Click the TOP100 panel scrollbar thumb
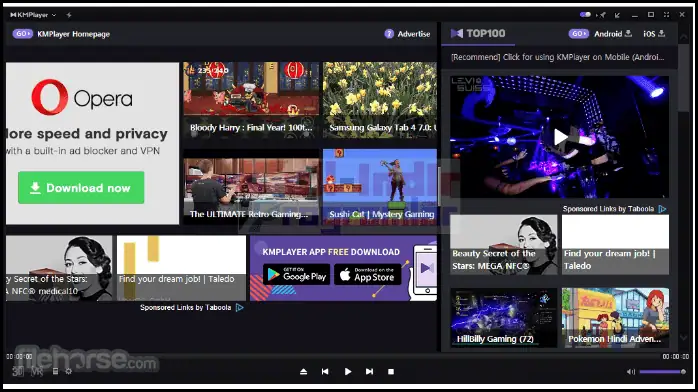The width and height of the screenshot is (698, 392). (684, 78)
